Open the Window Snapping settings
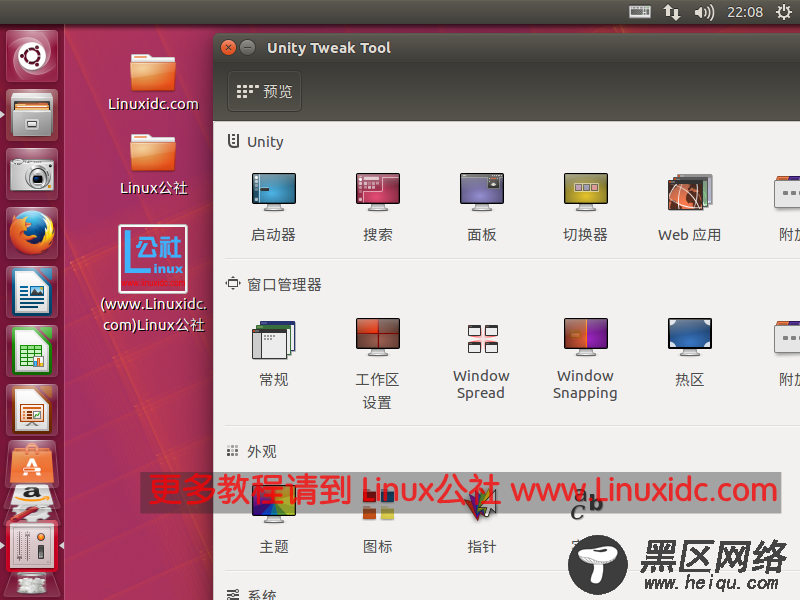This screenshot has width=800, height=600. pos(585,359)
